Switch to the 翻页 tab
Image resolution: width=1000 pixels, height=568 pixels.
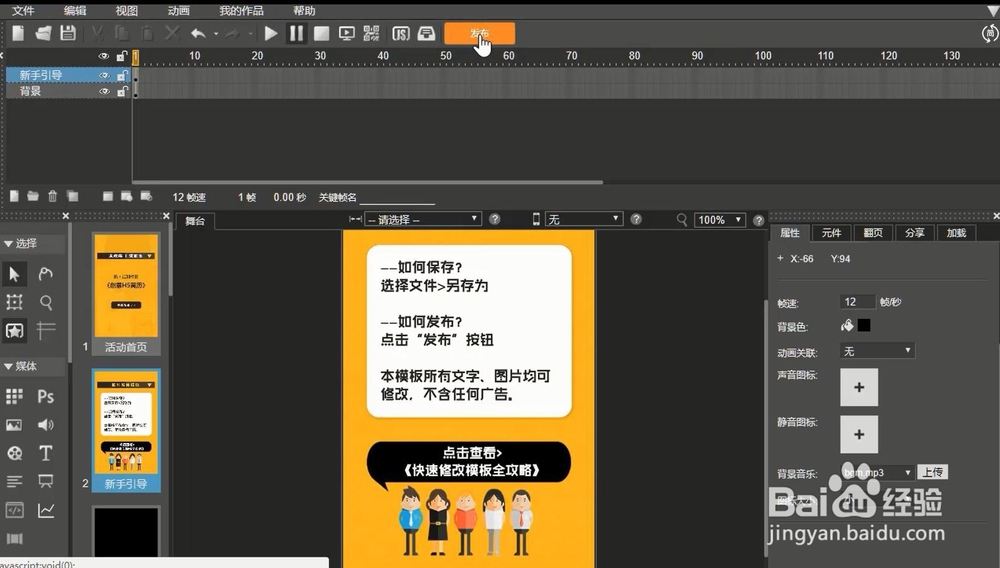pyautogui.click(x=872, y=233)
